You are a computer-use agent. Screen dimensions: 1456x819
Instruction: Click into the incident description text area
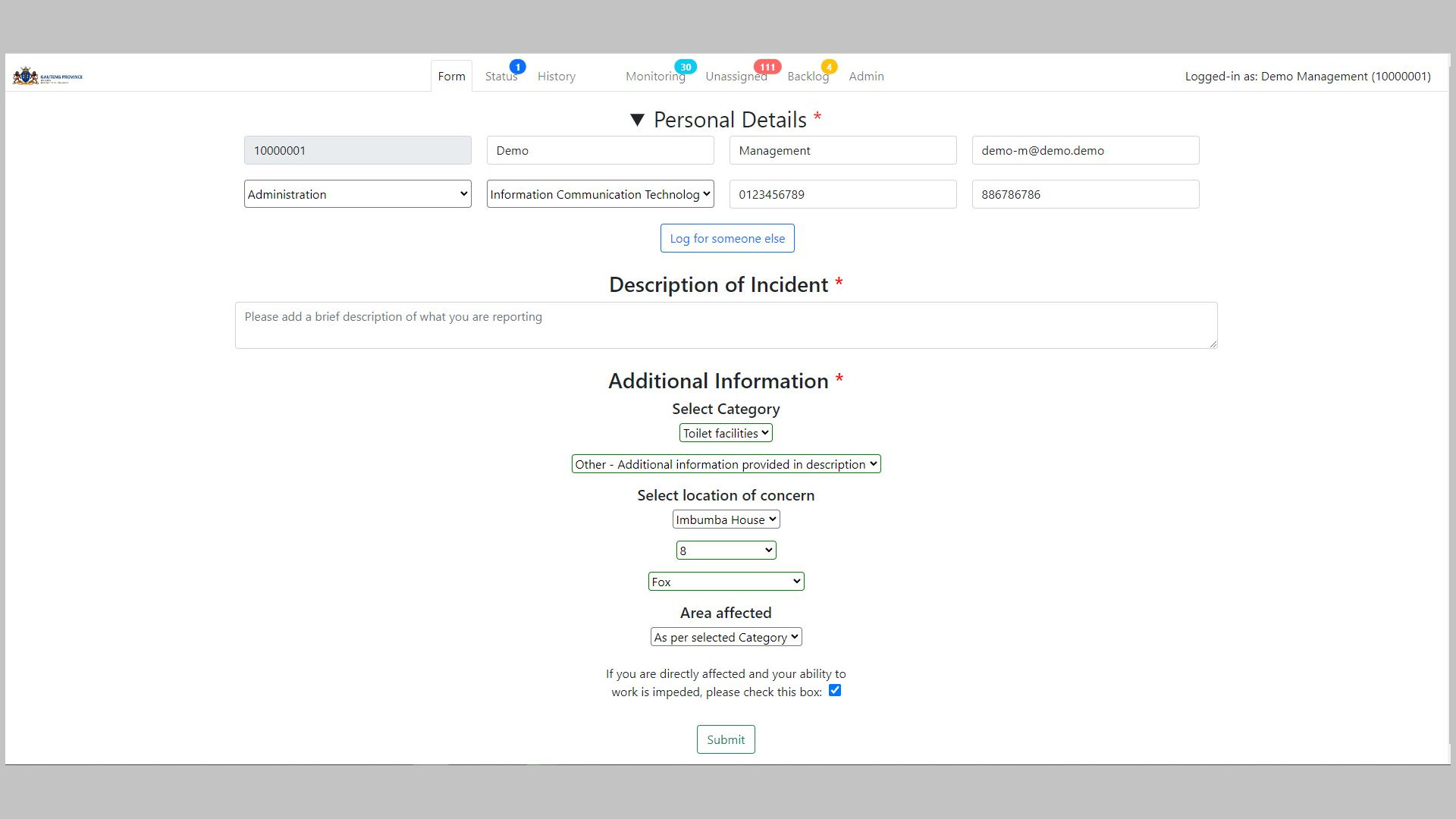coord(726,325)
